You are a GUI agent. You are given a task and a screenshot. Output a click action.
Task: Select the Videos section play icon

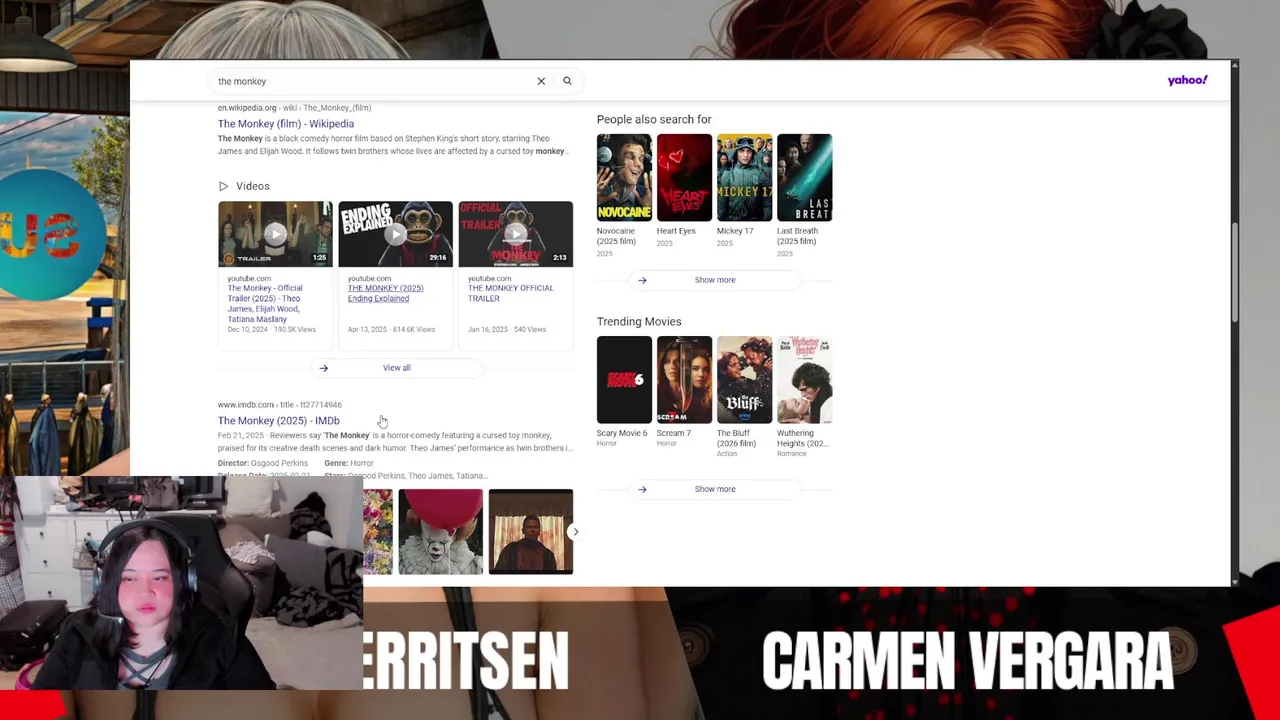[x=223, y=186]
